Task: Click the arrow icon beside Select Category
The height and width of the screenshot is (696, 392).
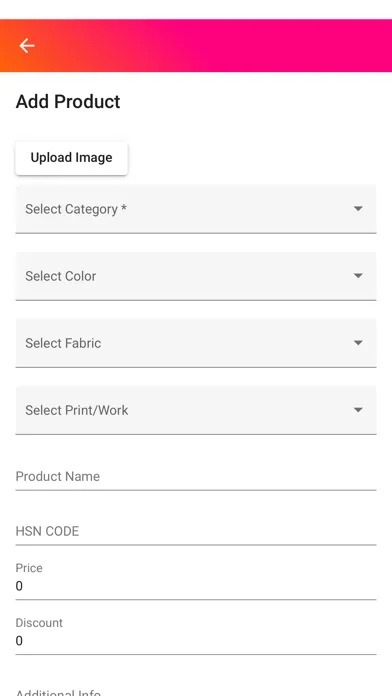Action: click(358, 209)
